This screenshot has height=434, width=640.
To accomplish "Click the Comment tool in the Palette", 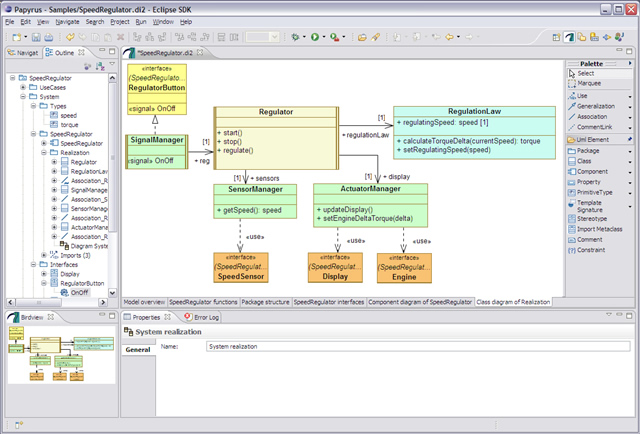I will coord(591,240).
